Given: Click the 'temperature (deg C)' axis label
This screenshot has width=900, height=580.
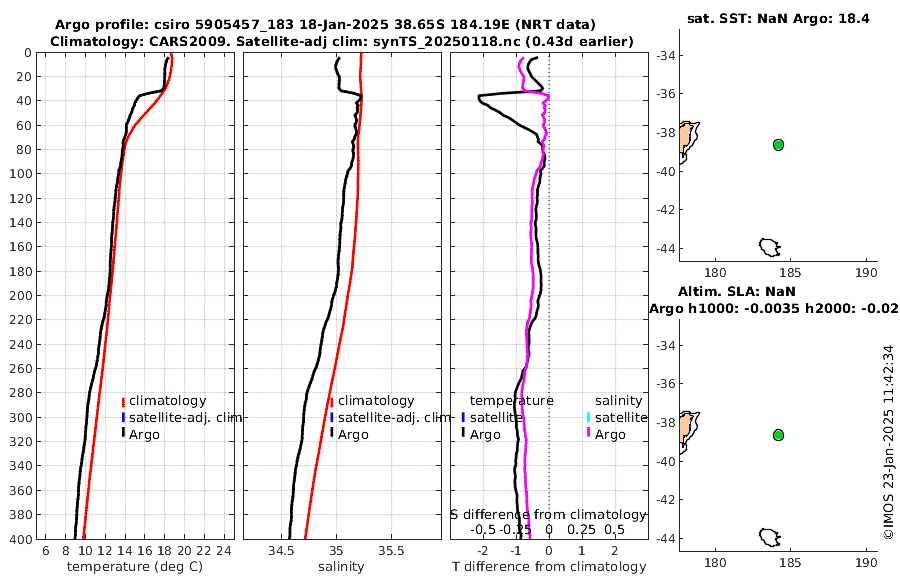Looking at the screenshot, I should pos(135,567).
